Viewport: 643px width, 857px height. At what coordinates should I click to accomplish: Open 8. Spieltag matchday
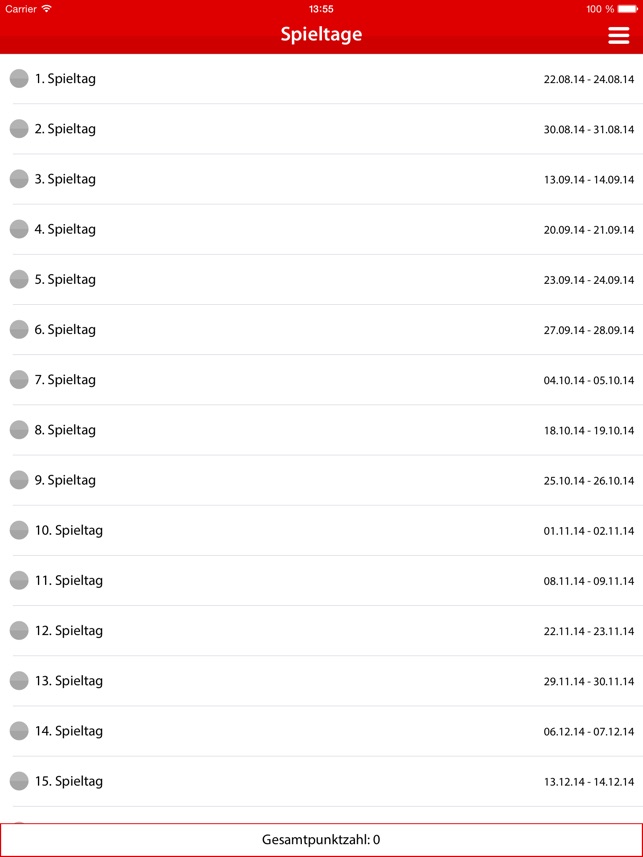(322, 430)
